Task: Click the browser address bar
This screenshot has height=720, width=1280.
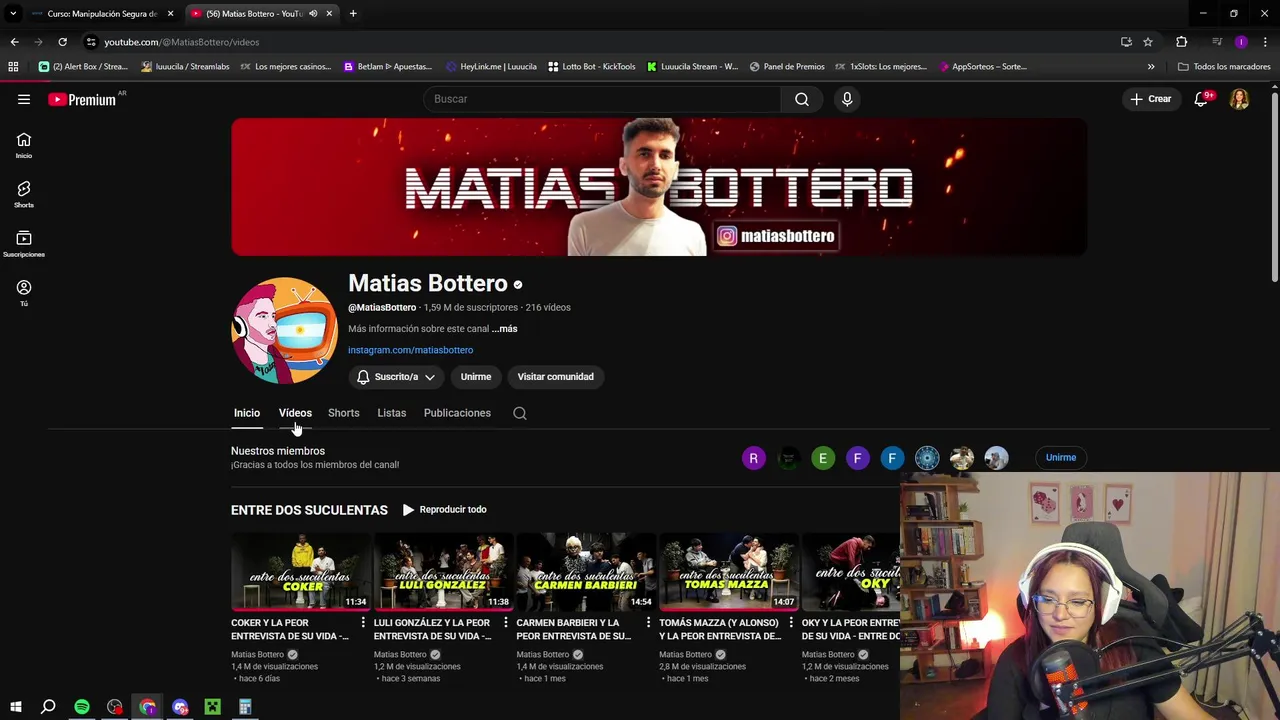Action: click(x=600, y=42)
